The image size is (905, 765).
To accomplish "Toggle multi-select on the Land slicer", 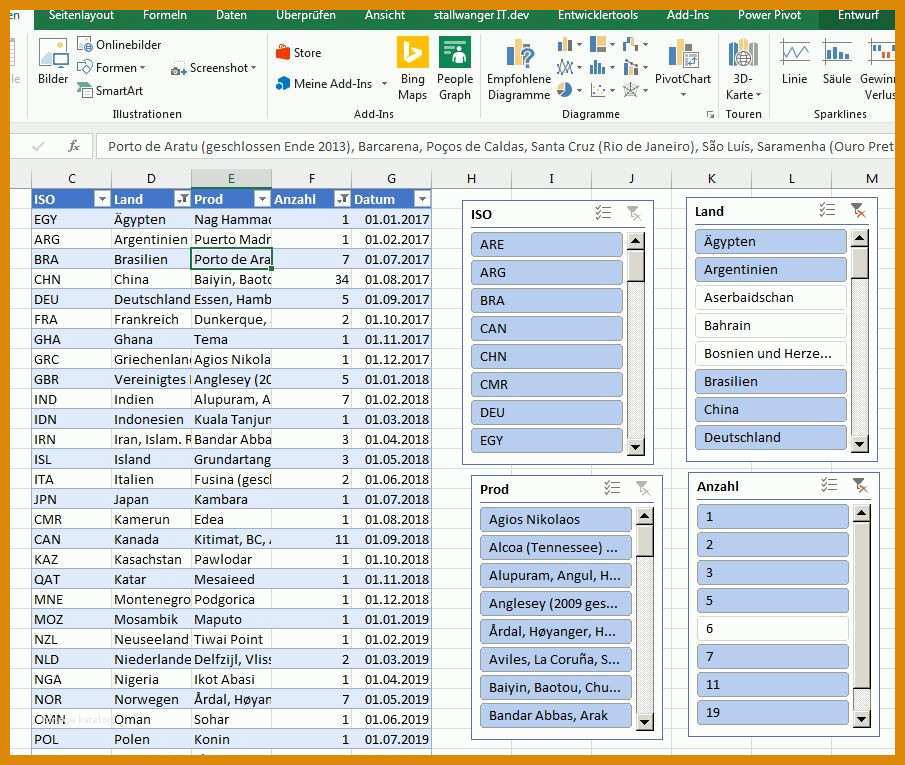I will 827,210.
